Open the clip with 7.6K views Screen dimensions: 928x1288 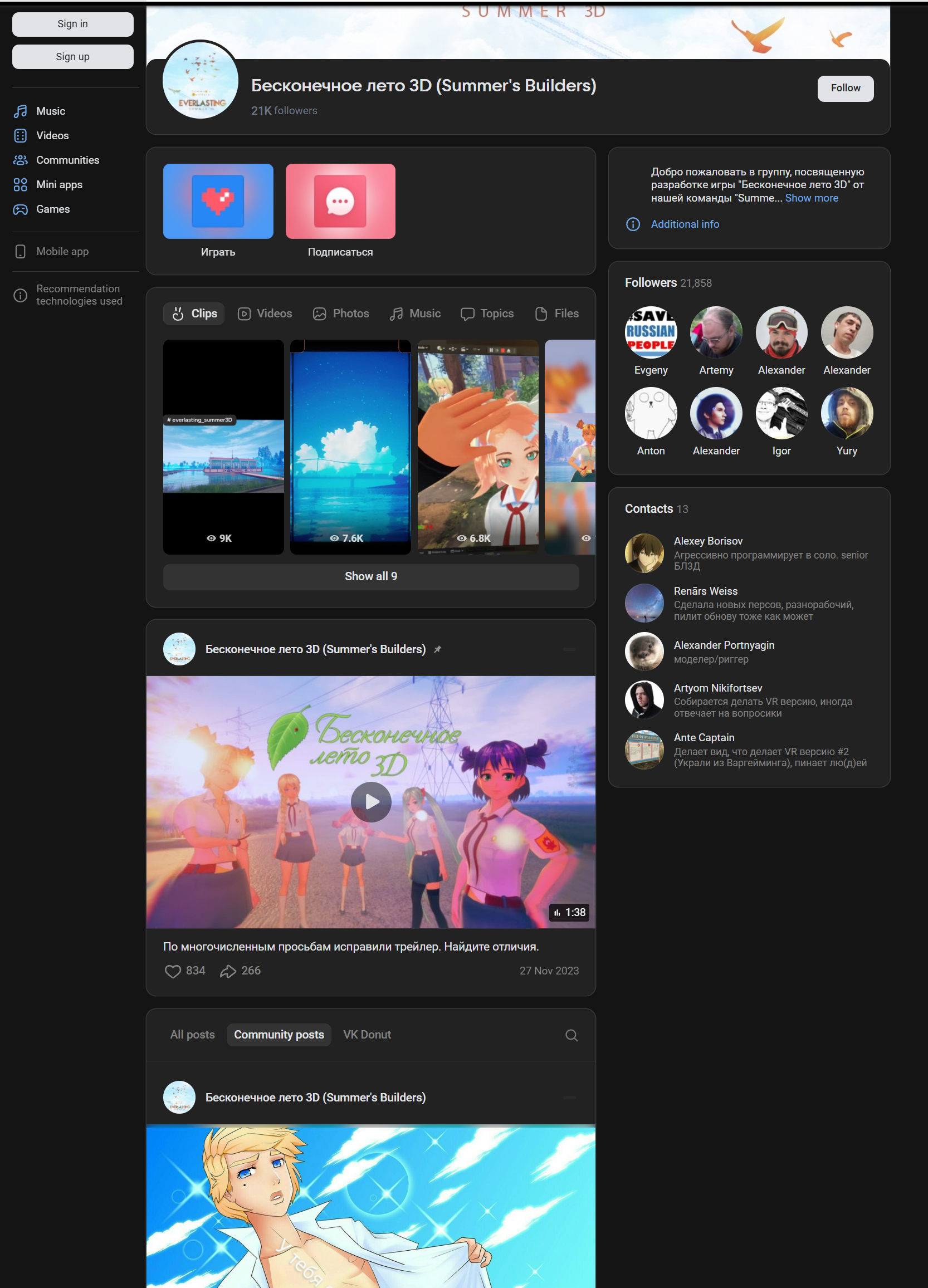click(350, 447)
